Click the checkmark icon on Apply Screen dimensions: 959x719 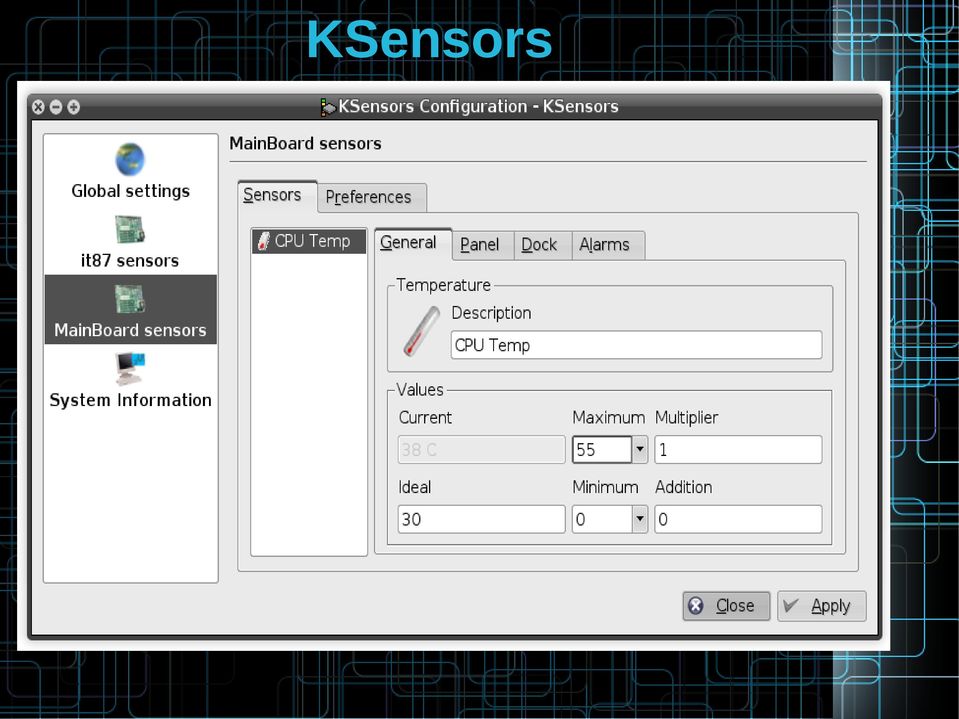click(791, 605)
